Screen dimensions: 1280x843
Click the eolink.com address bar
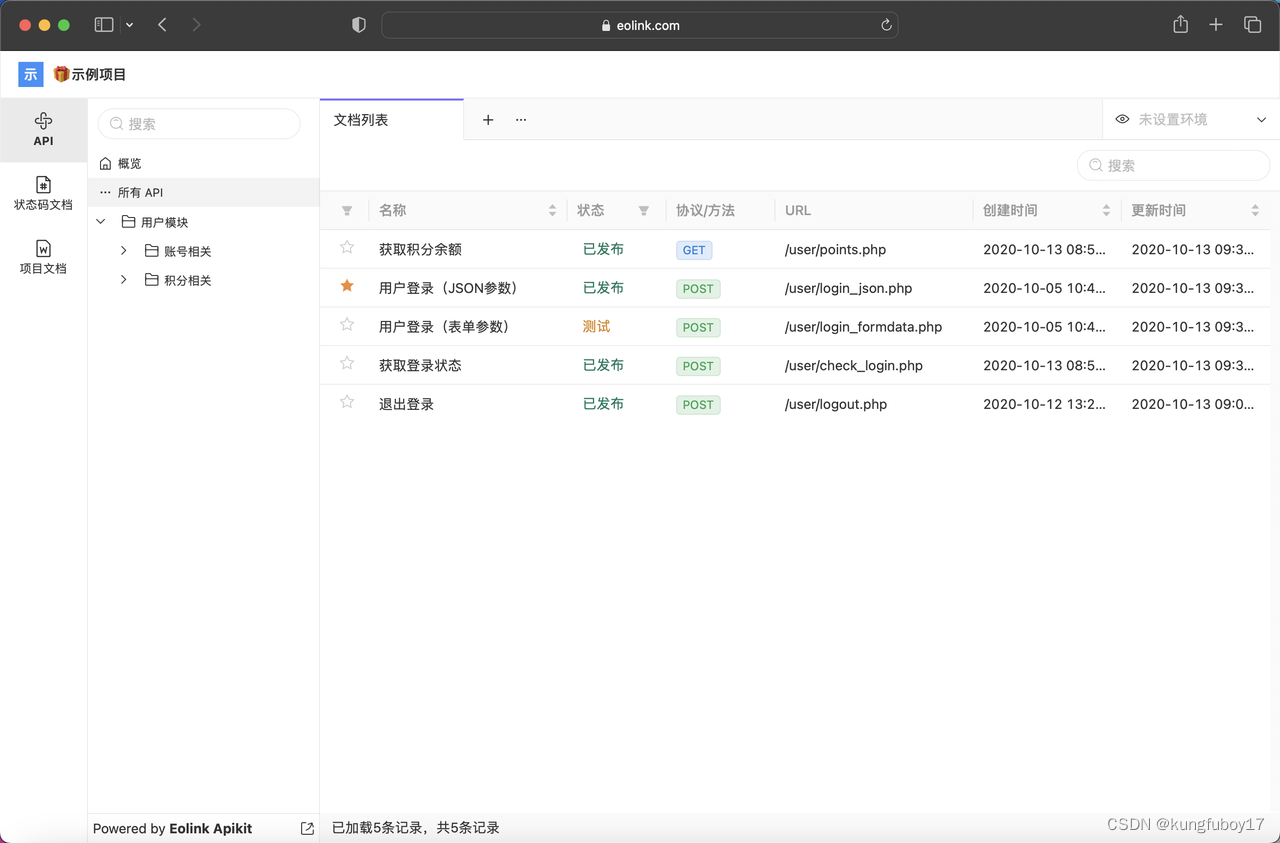tap(640, 26)
